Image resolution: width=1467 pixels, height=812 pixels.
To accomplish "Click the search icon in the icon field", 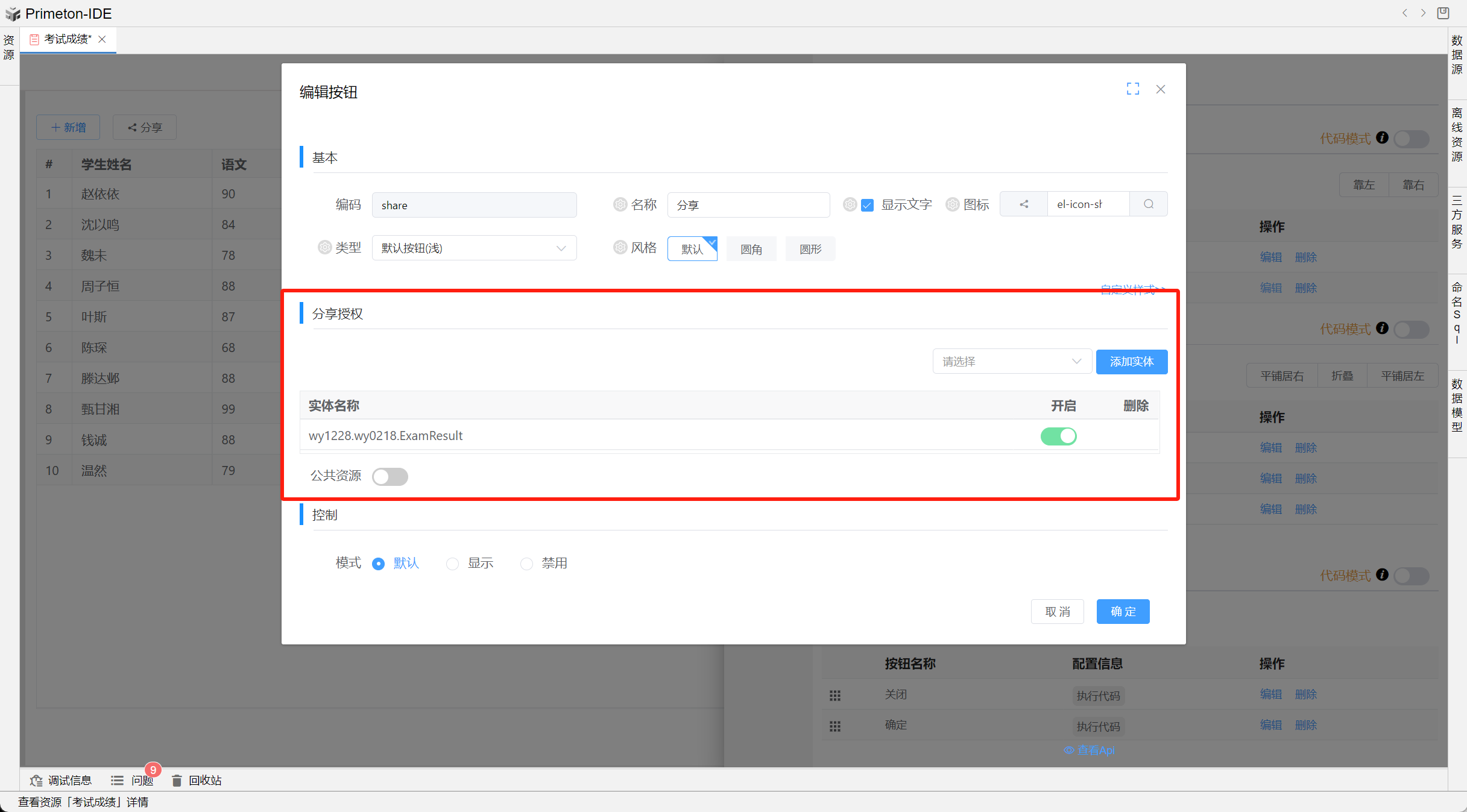I will click(1148, 204).
